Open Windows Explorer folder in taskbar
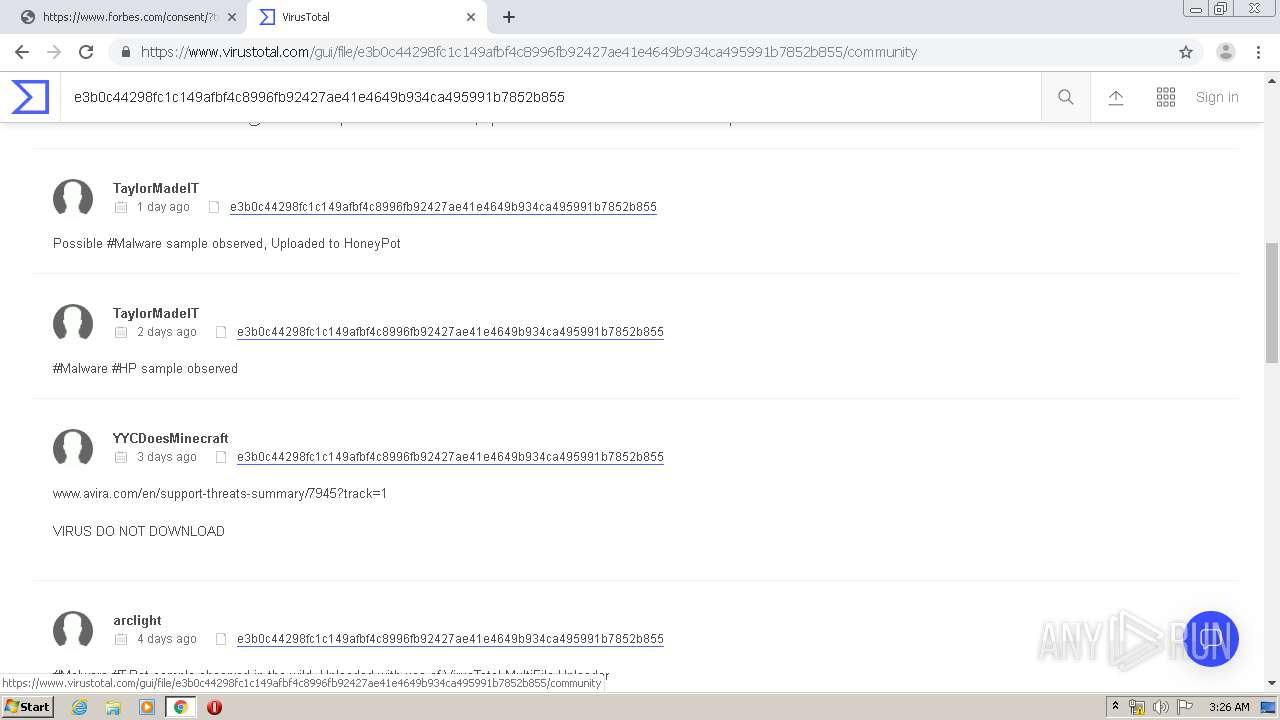This screenshot has width=1280, height=720. coord(113,707)
